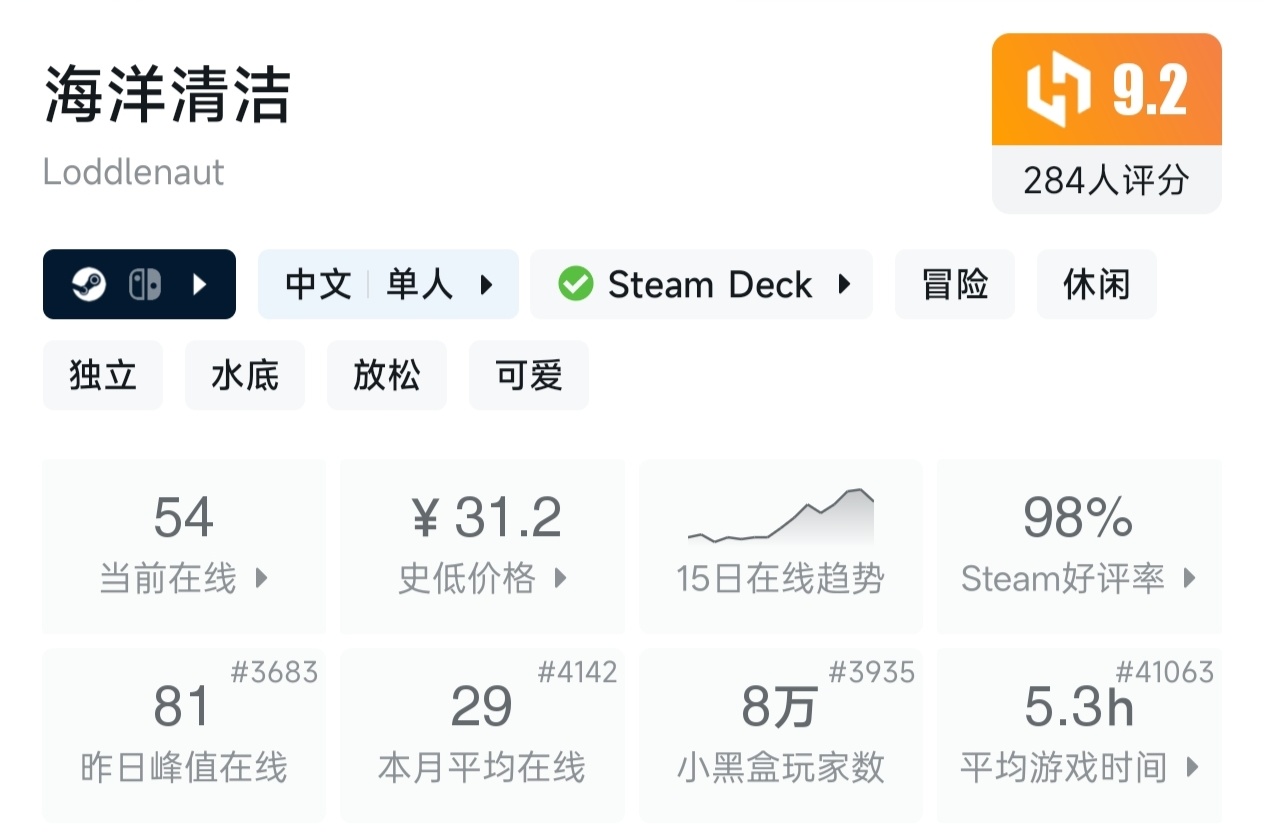Tap the 水底 tag

[245, 375]
